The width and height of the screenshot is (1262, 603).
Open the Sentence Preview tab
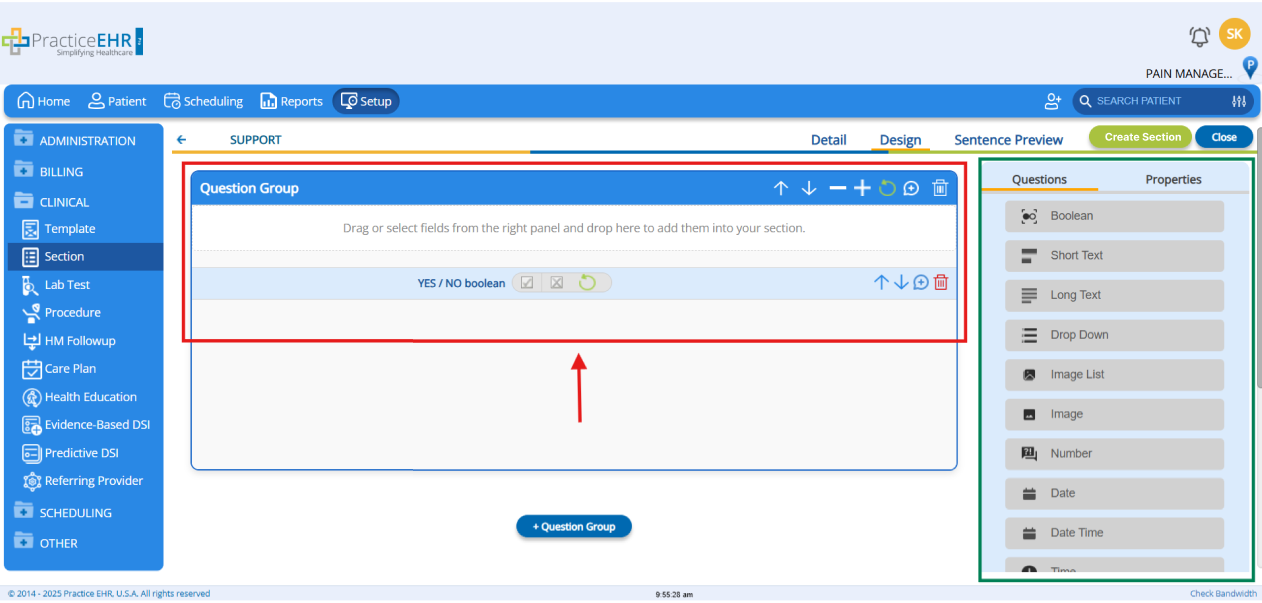point(1008,140)
